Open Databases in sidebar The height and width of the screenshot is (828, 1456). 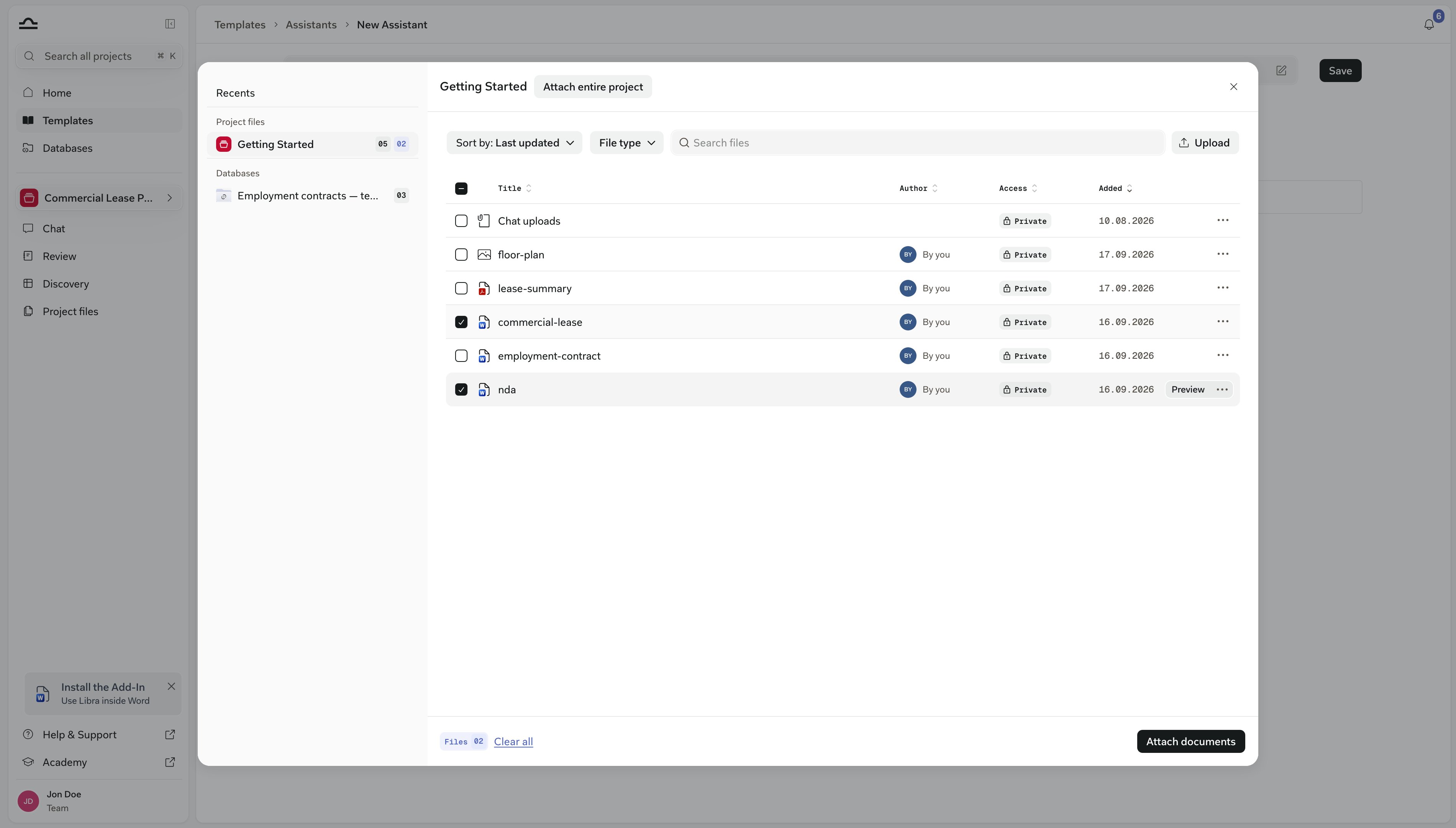pos(99,148)
